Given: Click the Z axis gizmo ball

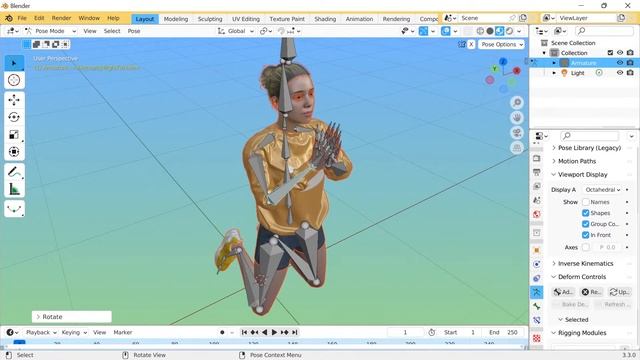Looking at the screenshot, I should [x=503, y=62].
